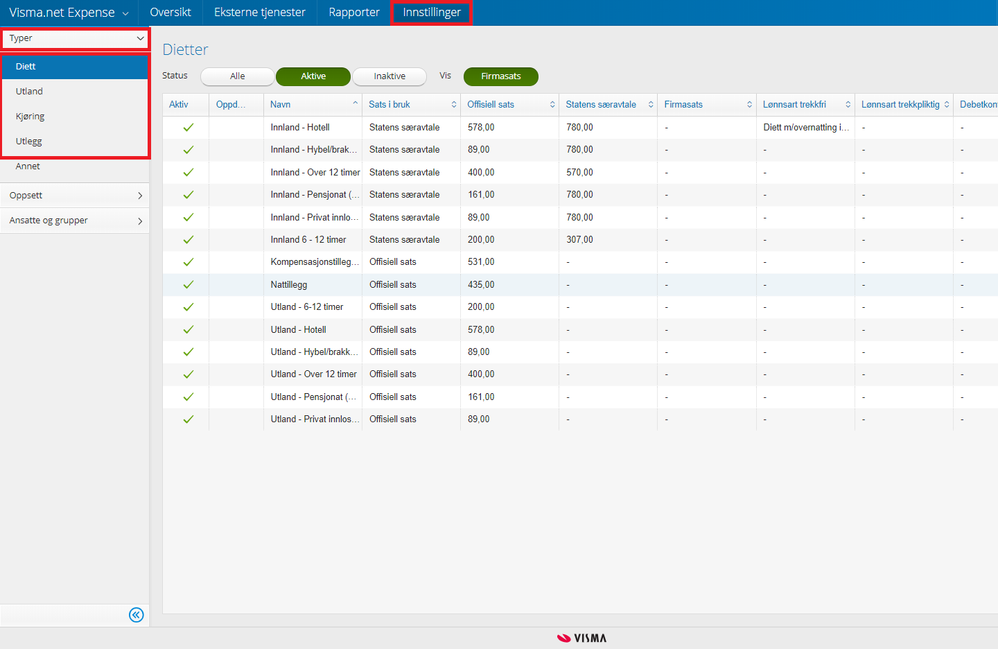
Task: Open Eksterne tjenester tab
Action: (x=260, y=12)
